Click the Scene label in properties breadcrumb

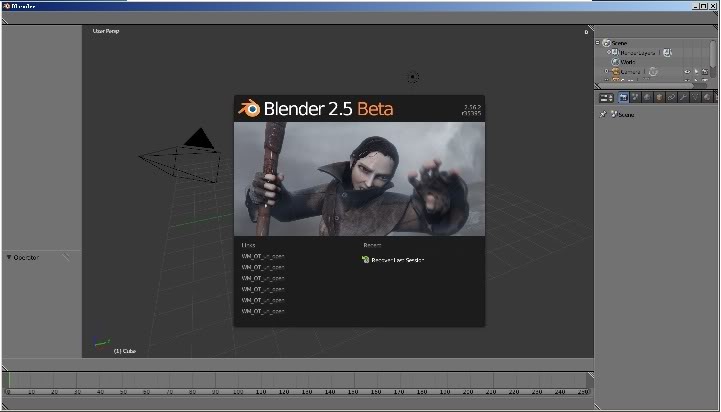[x=626, y=115]
